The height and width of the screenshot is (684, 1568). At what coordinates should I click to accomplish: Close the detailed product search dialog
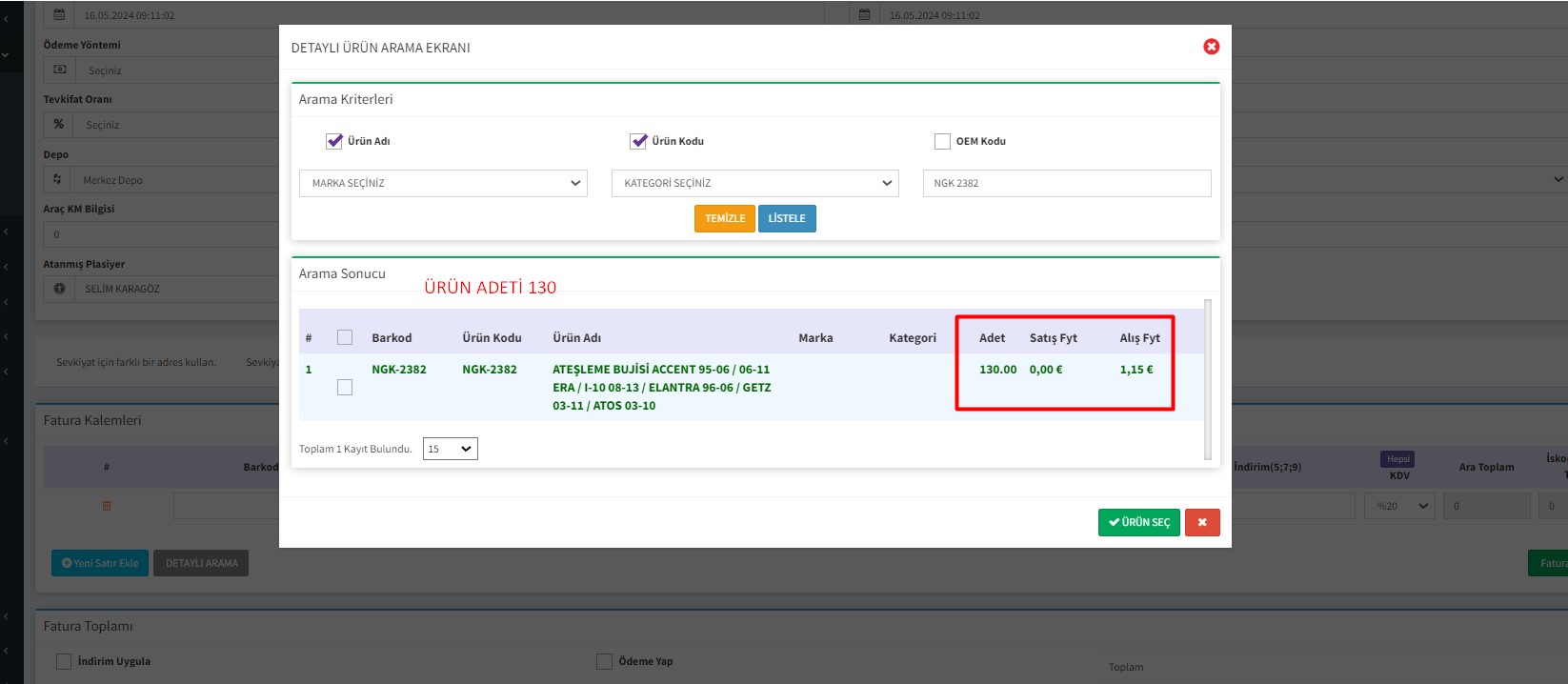coord(1211,47)
